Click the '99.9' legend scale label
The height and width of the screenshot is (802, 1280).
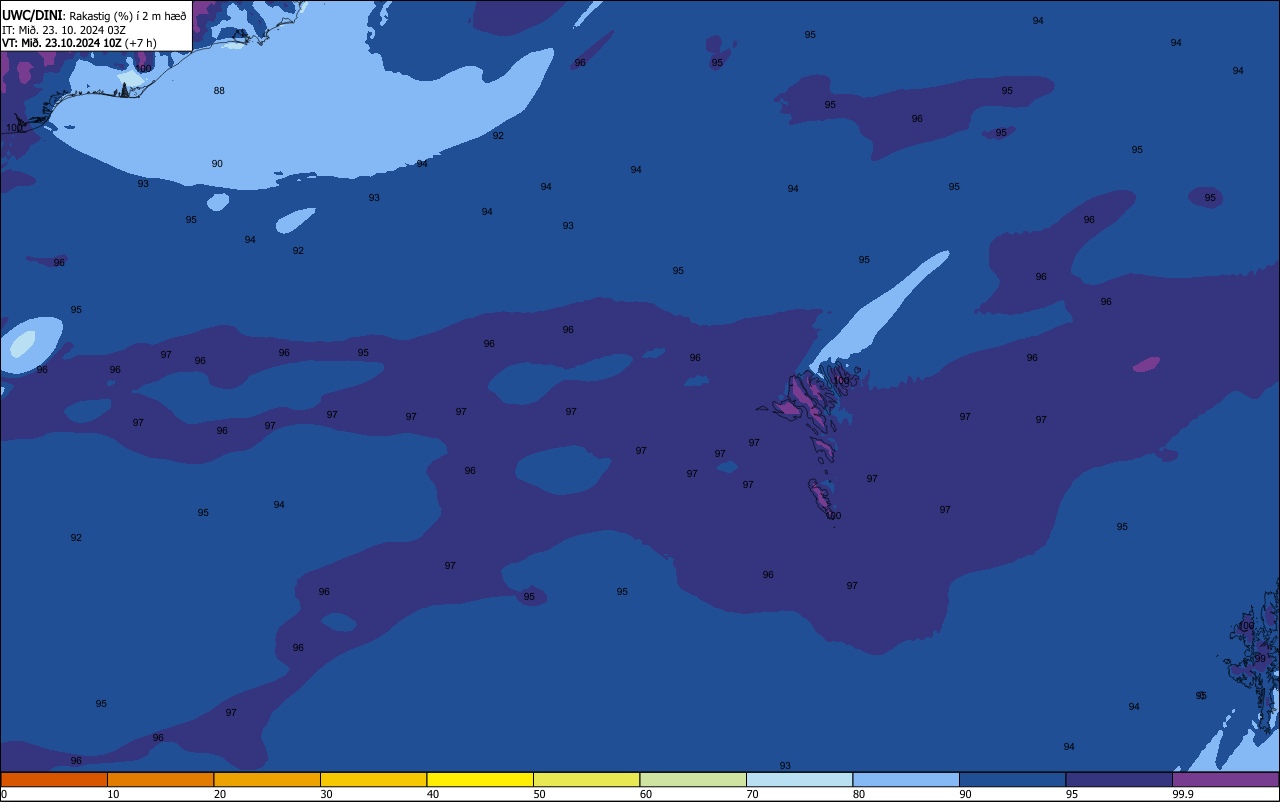pos(1183,794)
